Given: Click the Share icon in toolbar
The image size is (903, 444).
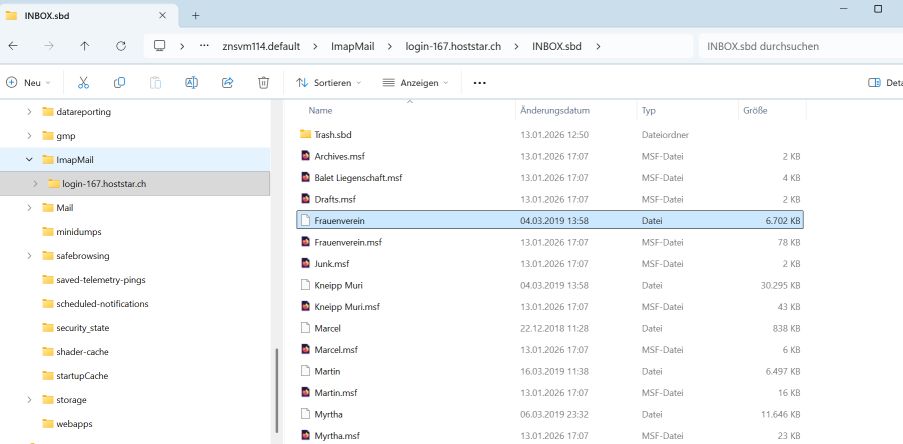Looking at the screenshot, I should pos(227,83).
